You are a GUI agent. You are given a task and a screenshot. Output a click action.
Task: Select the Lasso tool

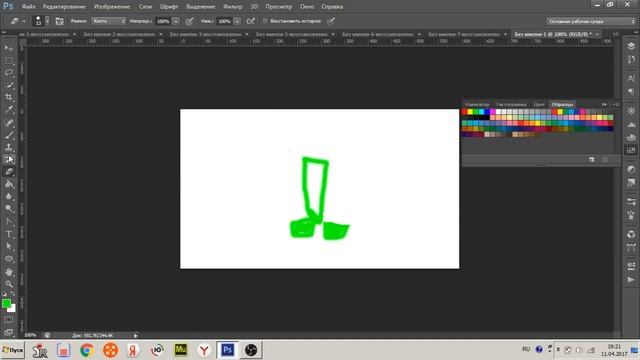9,73
